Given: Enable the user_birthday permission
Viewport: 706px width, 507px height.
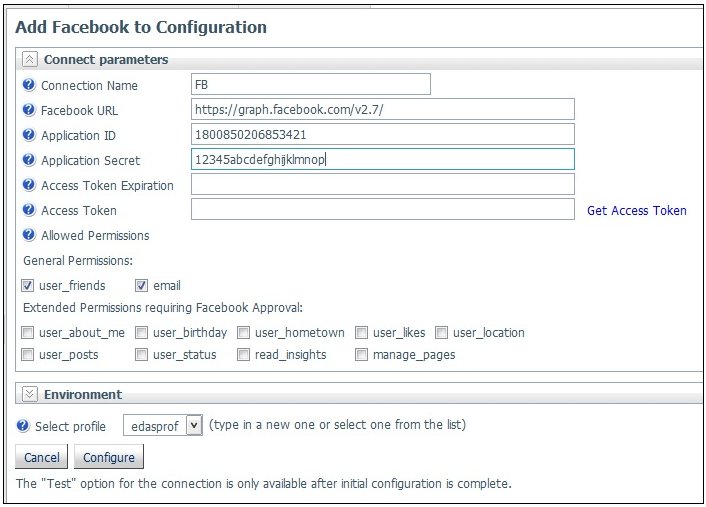Looking at the screenshot, I should pos(141,333).
